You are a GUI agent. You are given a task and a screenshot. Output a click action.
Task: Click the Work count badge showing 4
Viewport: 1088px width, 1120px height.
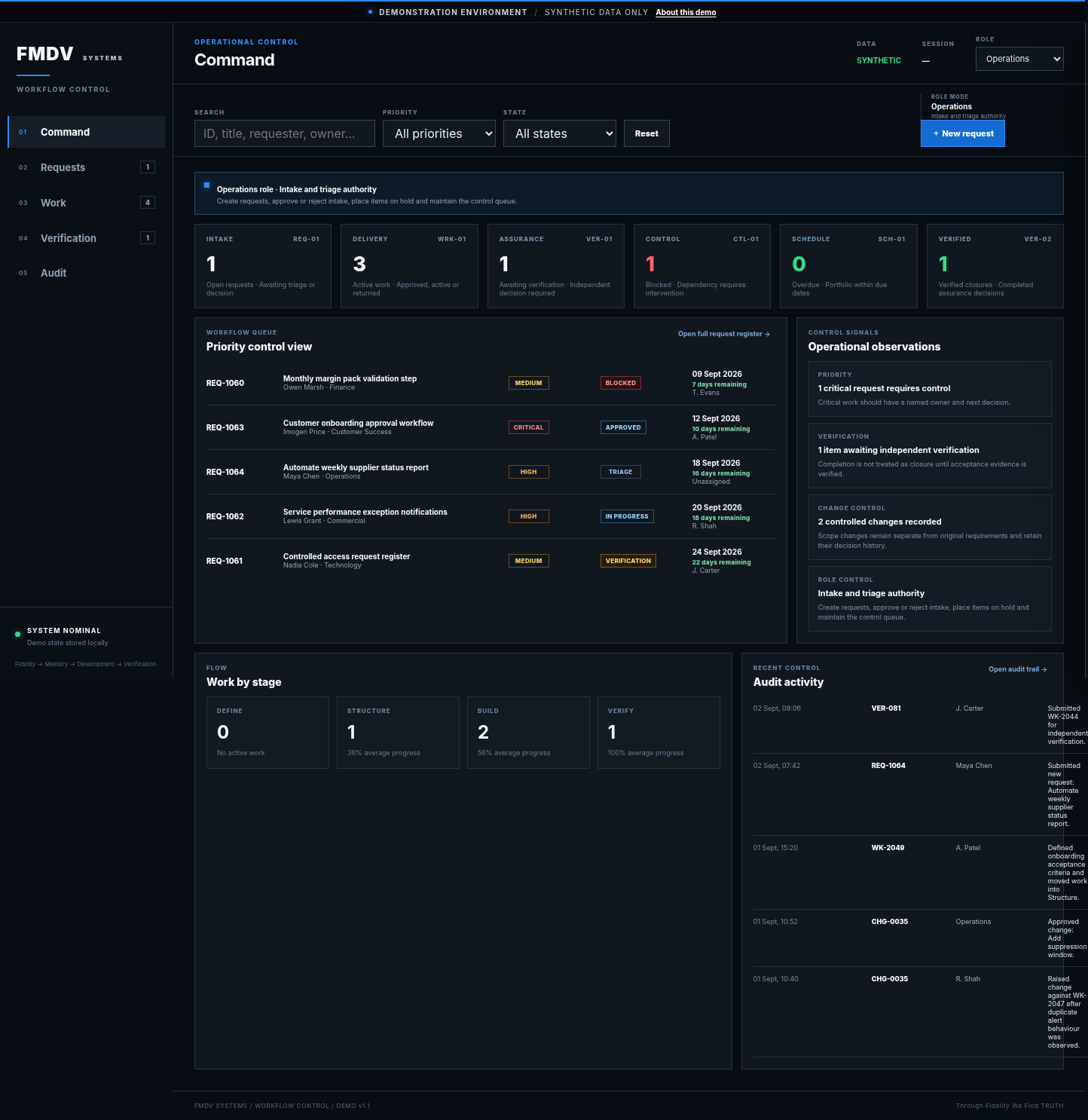pyautogui.click(x=148, y=202)
